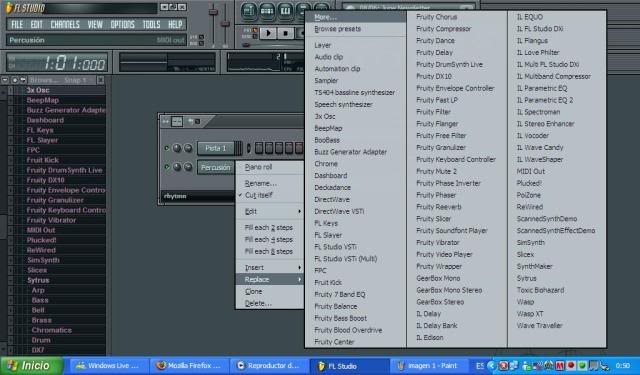Switch to Imagen 1 - Paint taskbar button

(431, 366)
